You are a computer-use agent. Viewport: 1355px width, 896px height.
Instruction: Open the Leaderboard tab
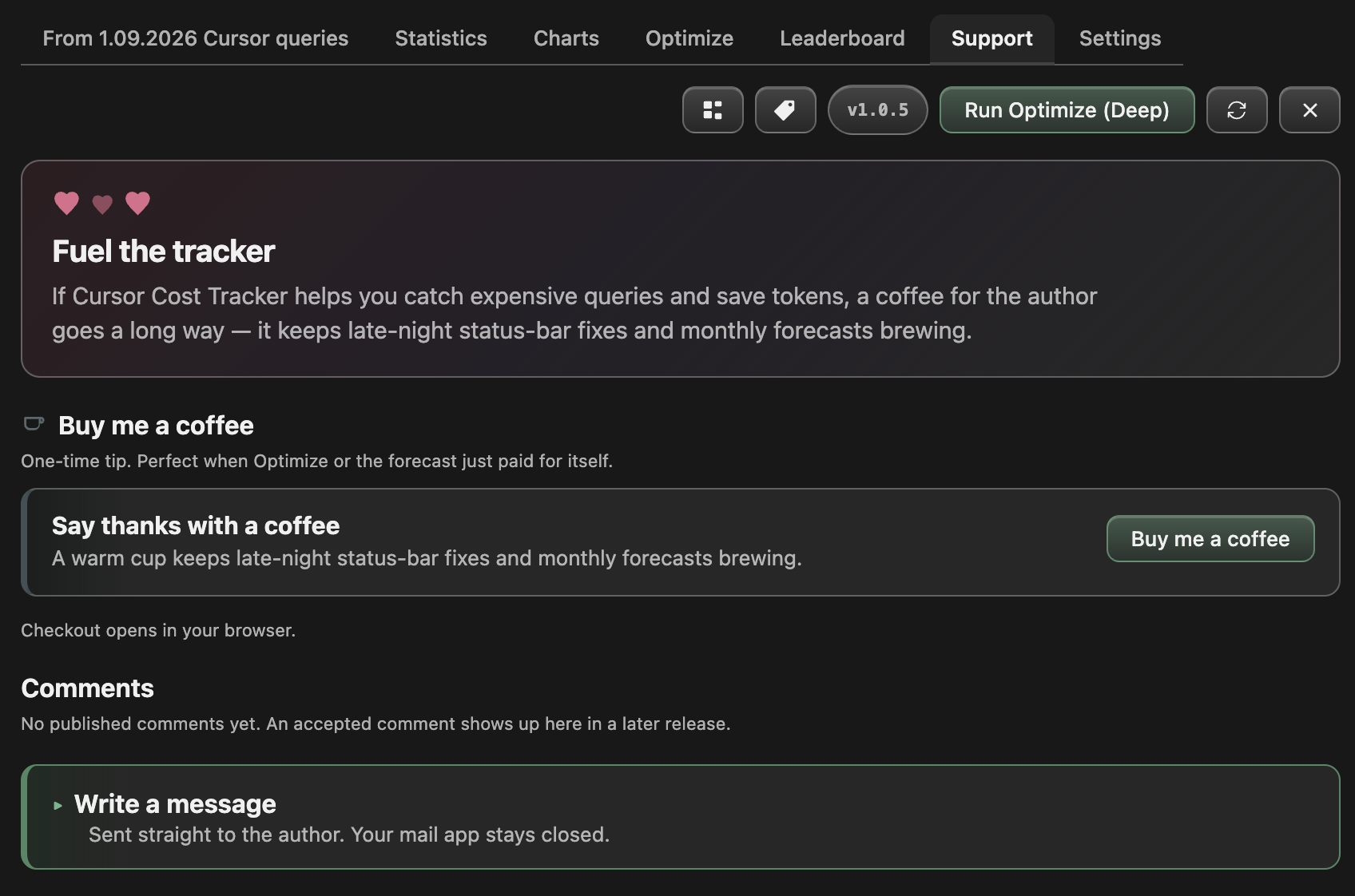(x=842, y=38)
